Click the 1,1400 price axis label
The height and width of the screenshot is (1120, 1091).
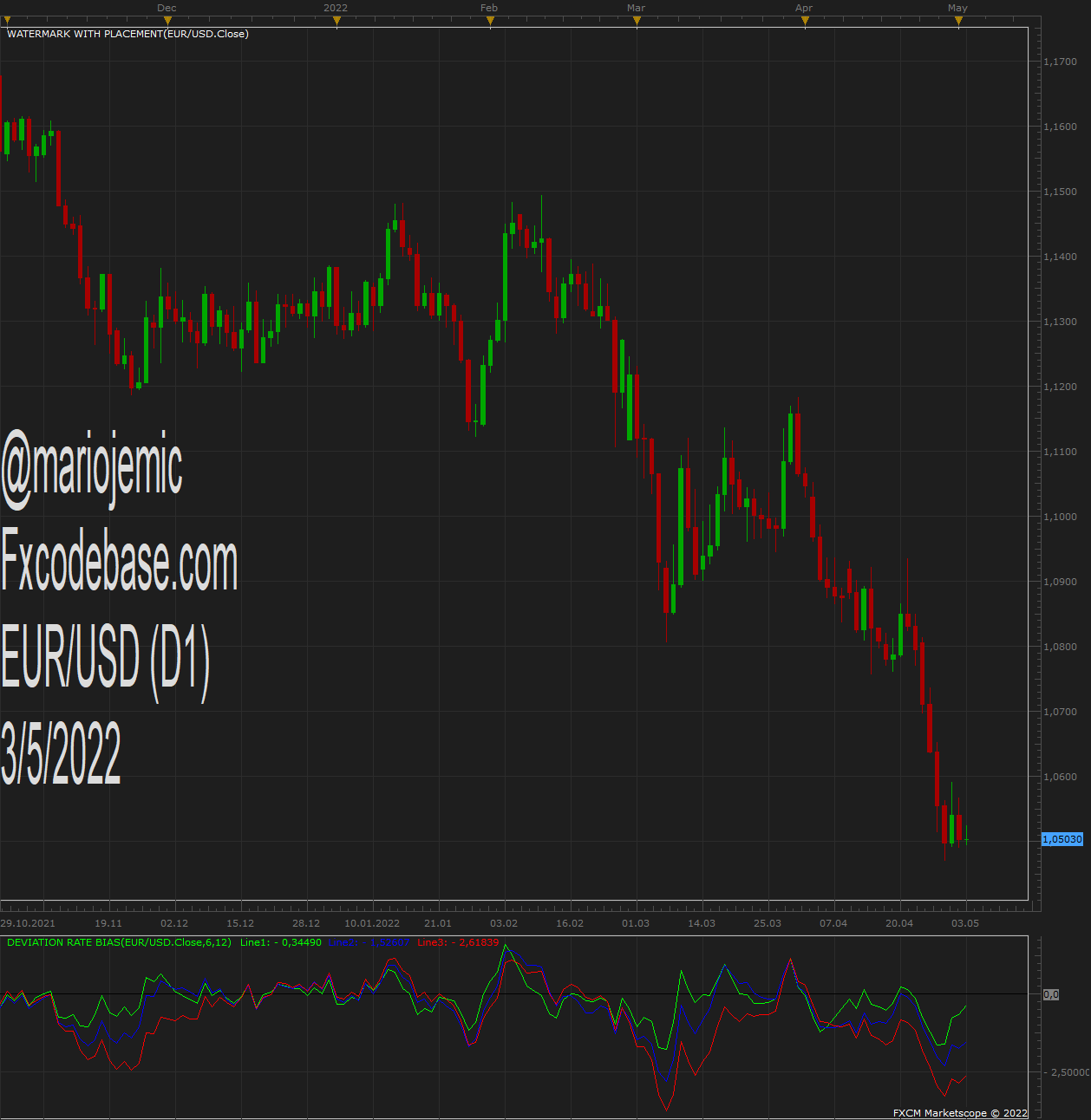pos(1060,257)
